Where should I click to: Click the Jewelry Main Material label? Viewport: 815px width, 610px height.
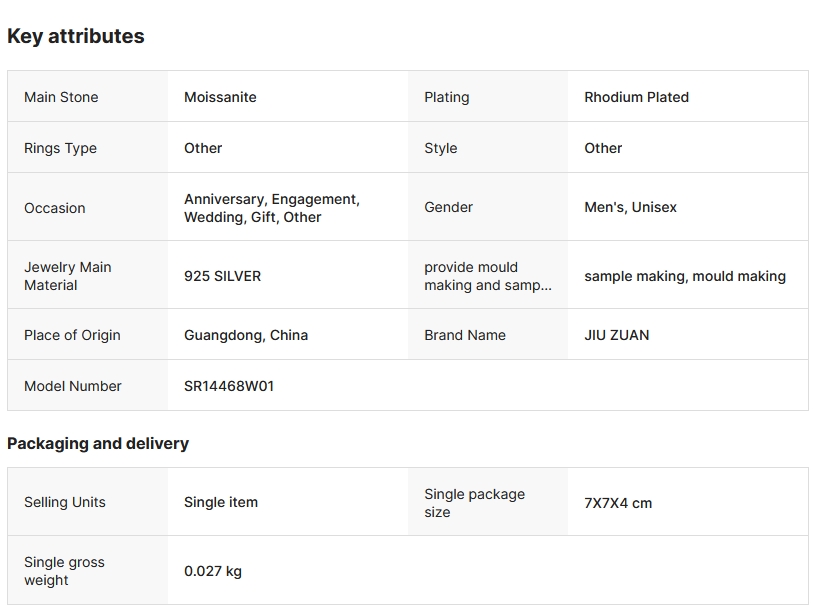click(68, 276)
